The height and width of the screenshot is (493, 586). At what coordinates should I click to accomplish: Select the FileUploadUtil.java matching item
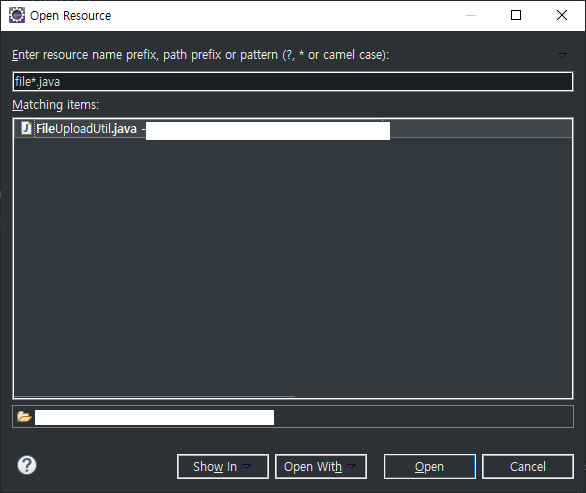pos(293,129)
